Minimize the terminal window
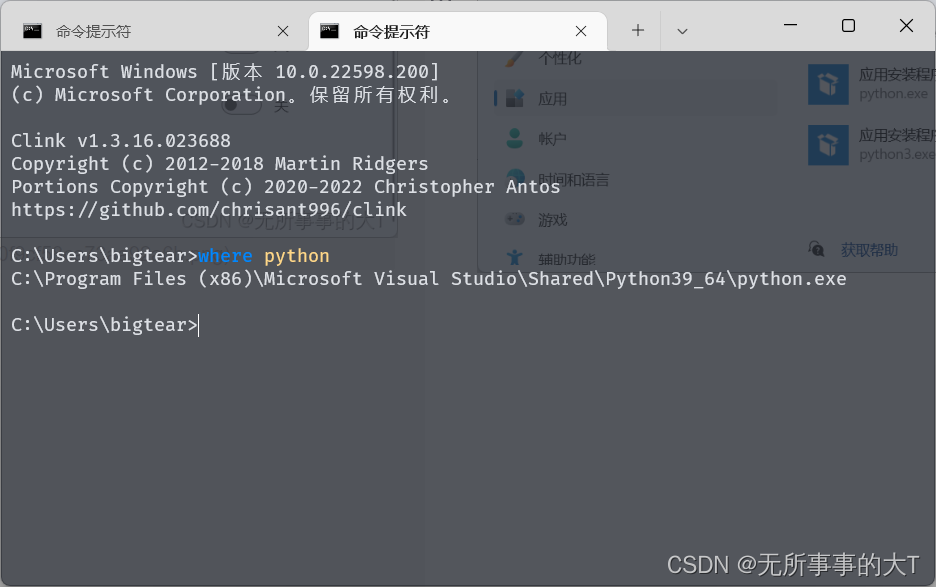Viewport: 936px width, 587px height. [x=790, y=25]
